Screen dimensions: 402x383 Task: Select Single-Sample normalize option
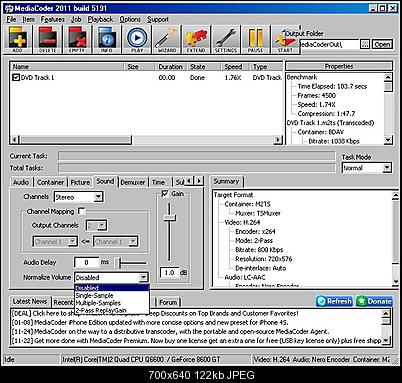click(x=112, y=295)
